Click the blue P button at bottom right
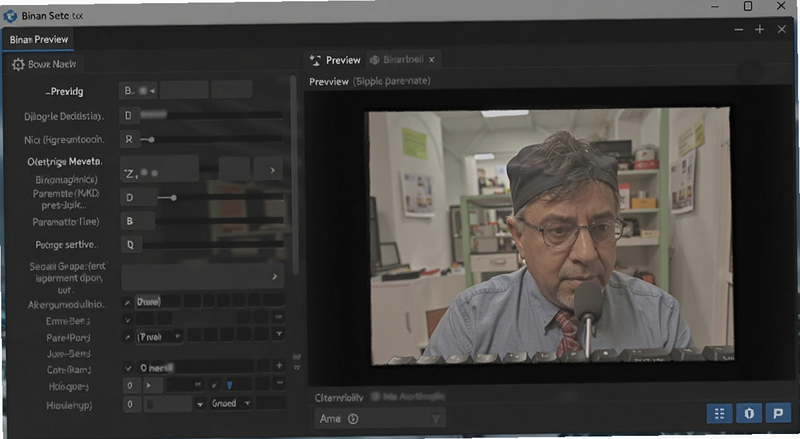Screen dimensions: 800x439 click(x=778, y=413)
